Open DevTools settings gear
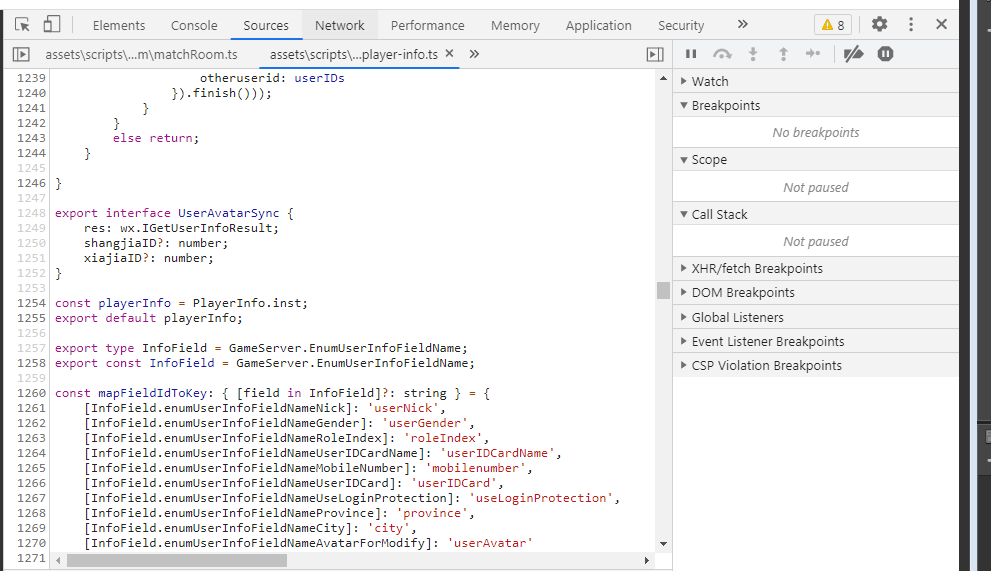This screenshot has width=991, height=571. point(879,25)
